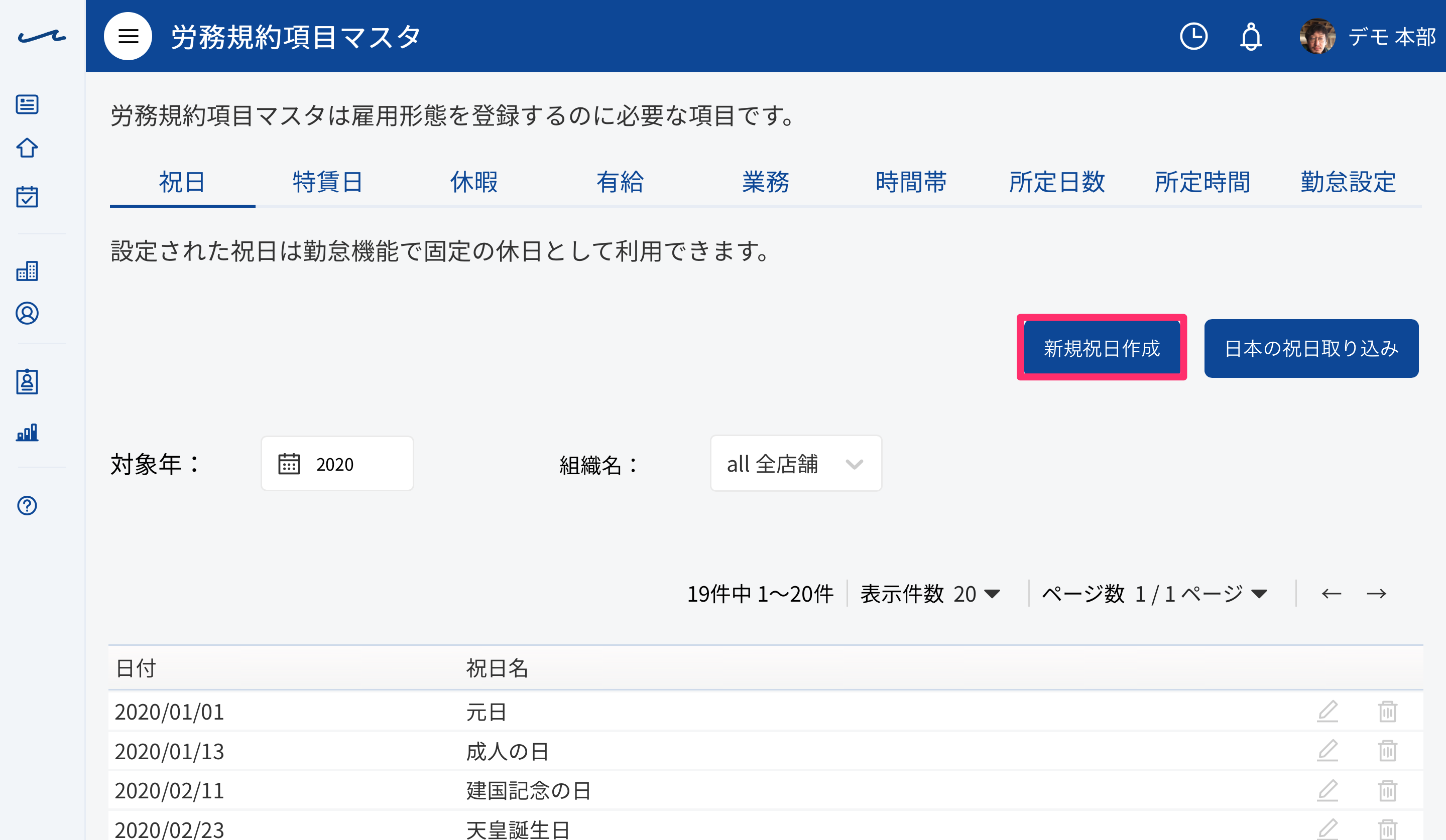Delete the 成人の日 holiday row
Screen dimensions: 1446x840
click(x=1387, y=751)
